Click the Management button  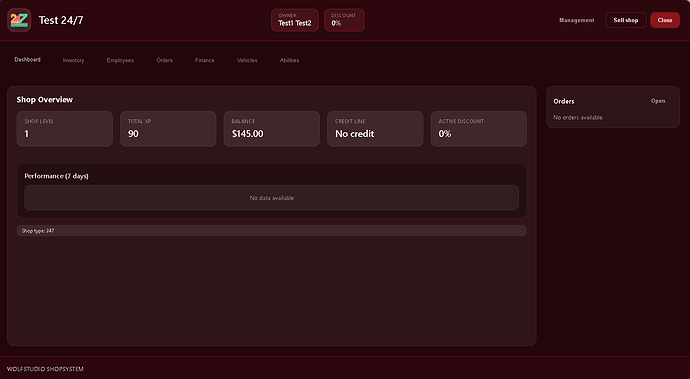coord(576,20)
